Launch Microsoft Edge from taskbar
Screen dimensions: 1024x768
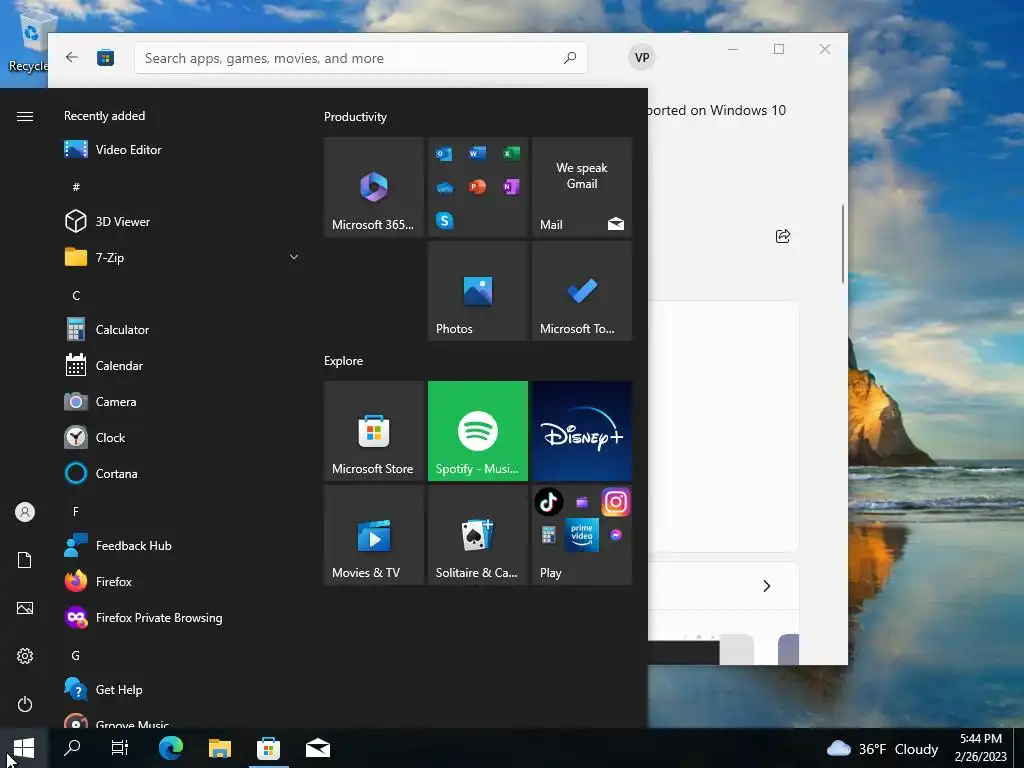tap(171, 748)
